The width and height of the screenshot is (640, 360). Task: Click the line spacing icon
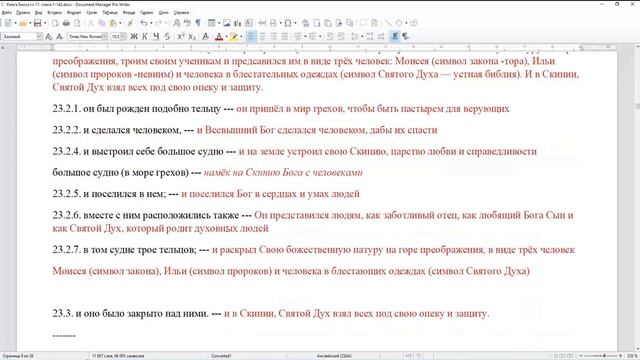354,36
